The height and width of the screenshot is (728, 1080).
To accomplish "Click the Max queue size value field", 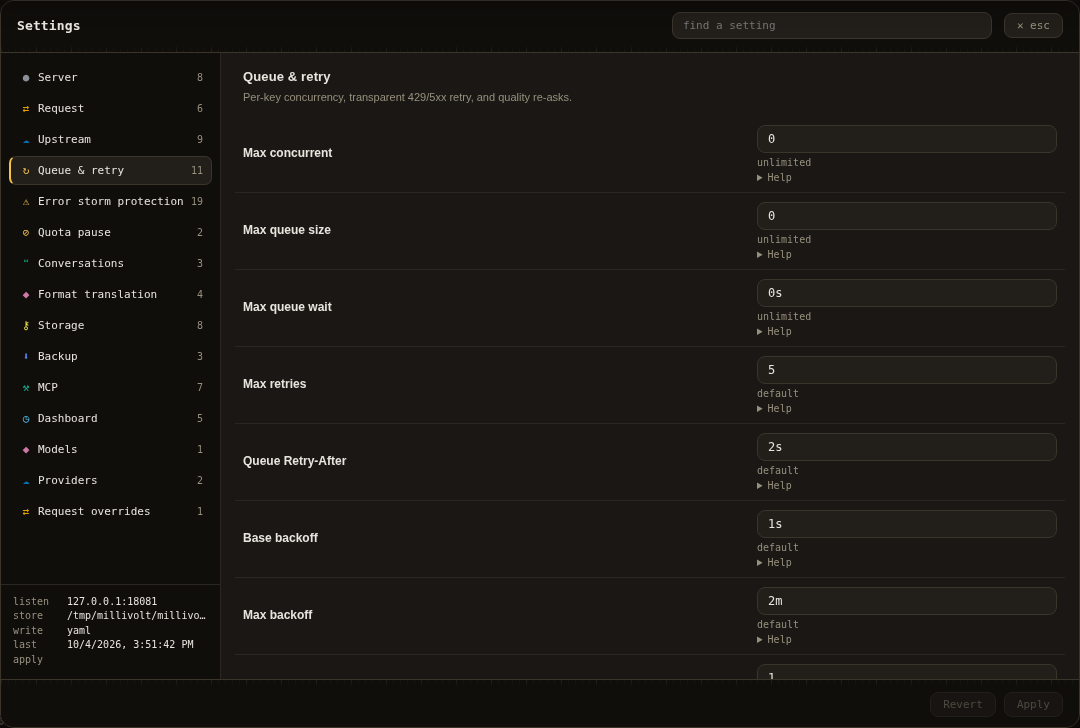I will click(x=906, y=216).
